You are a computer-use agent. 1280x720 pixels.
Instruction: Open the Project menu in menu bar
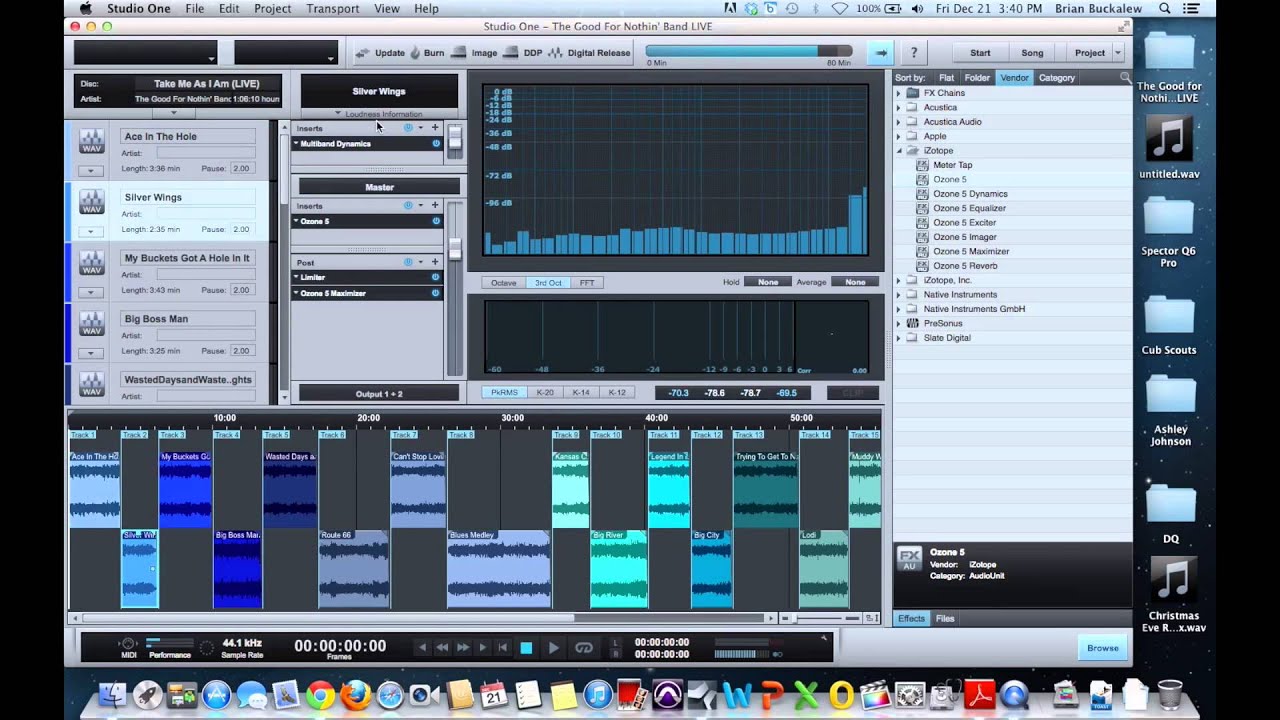272,8
